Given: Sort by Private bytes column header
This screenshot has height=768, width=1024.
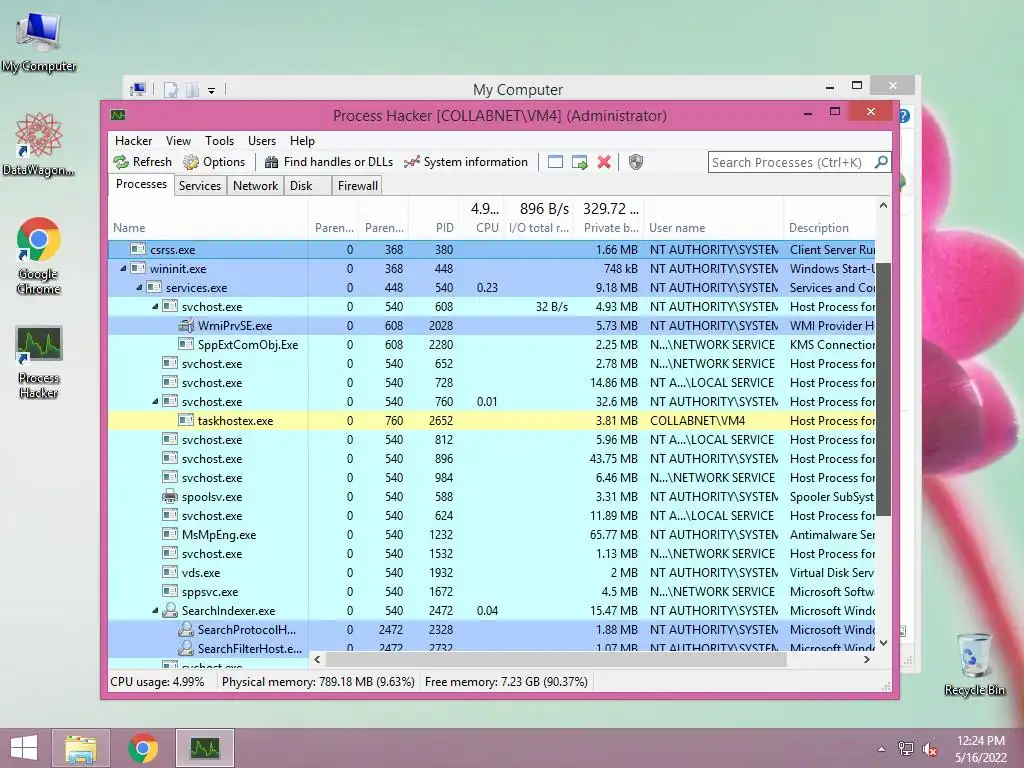Looking at the screenshot, I should pos(609,228).
